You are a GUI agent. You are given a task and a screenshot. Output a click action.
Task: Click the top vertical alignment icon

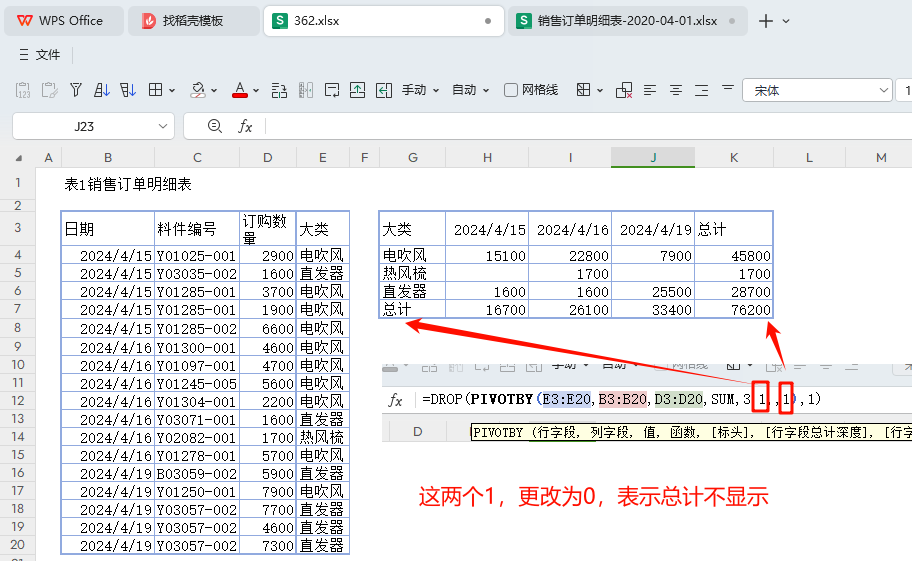coord(728,88)
